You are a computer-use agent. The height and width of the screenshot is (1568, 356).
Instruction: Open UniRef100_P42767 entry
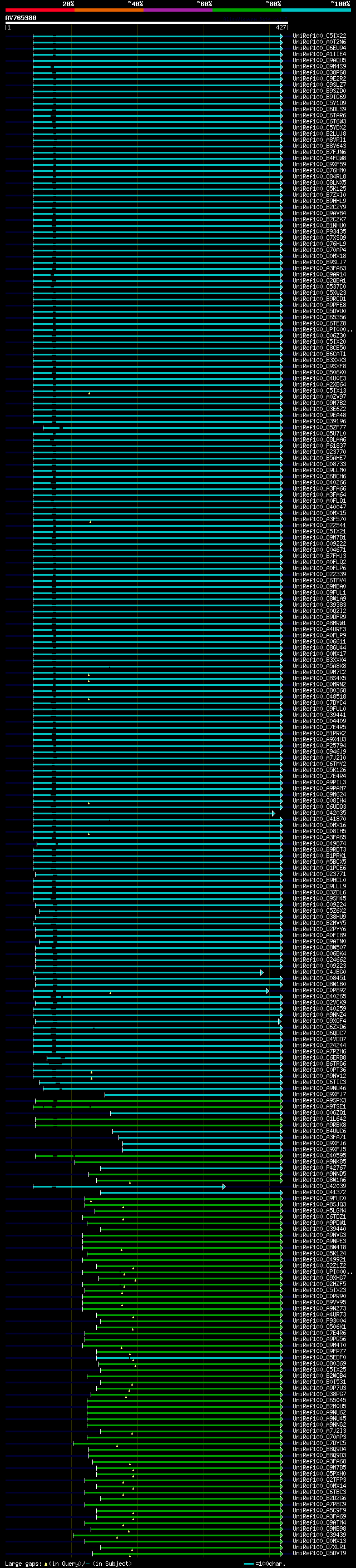click(x=319, y=1168)
